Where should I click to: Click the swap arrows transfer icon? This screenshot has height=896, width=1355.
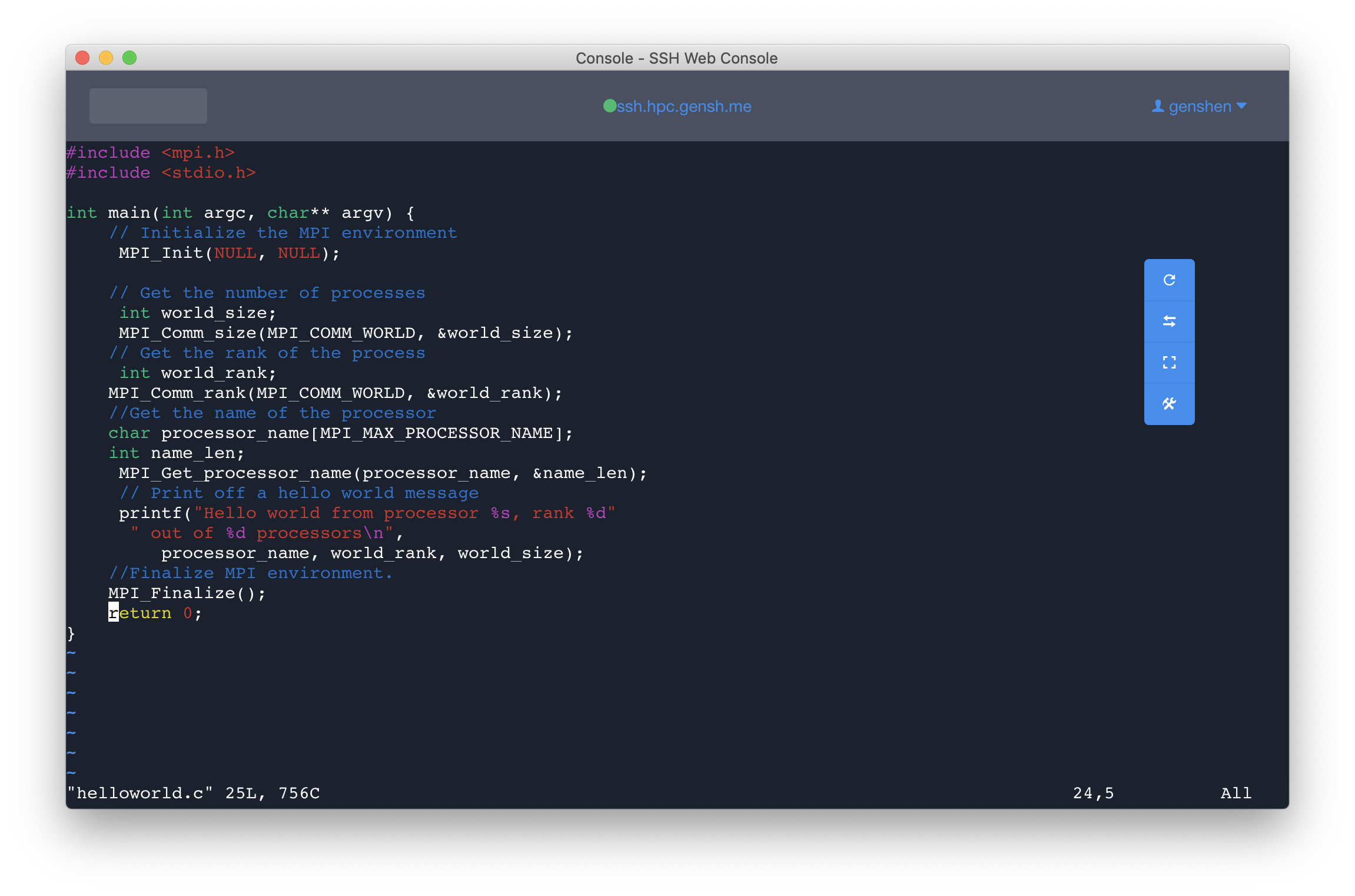(x=1169, y=321)
